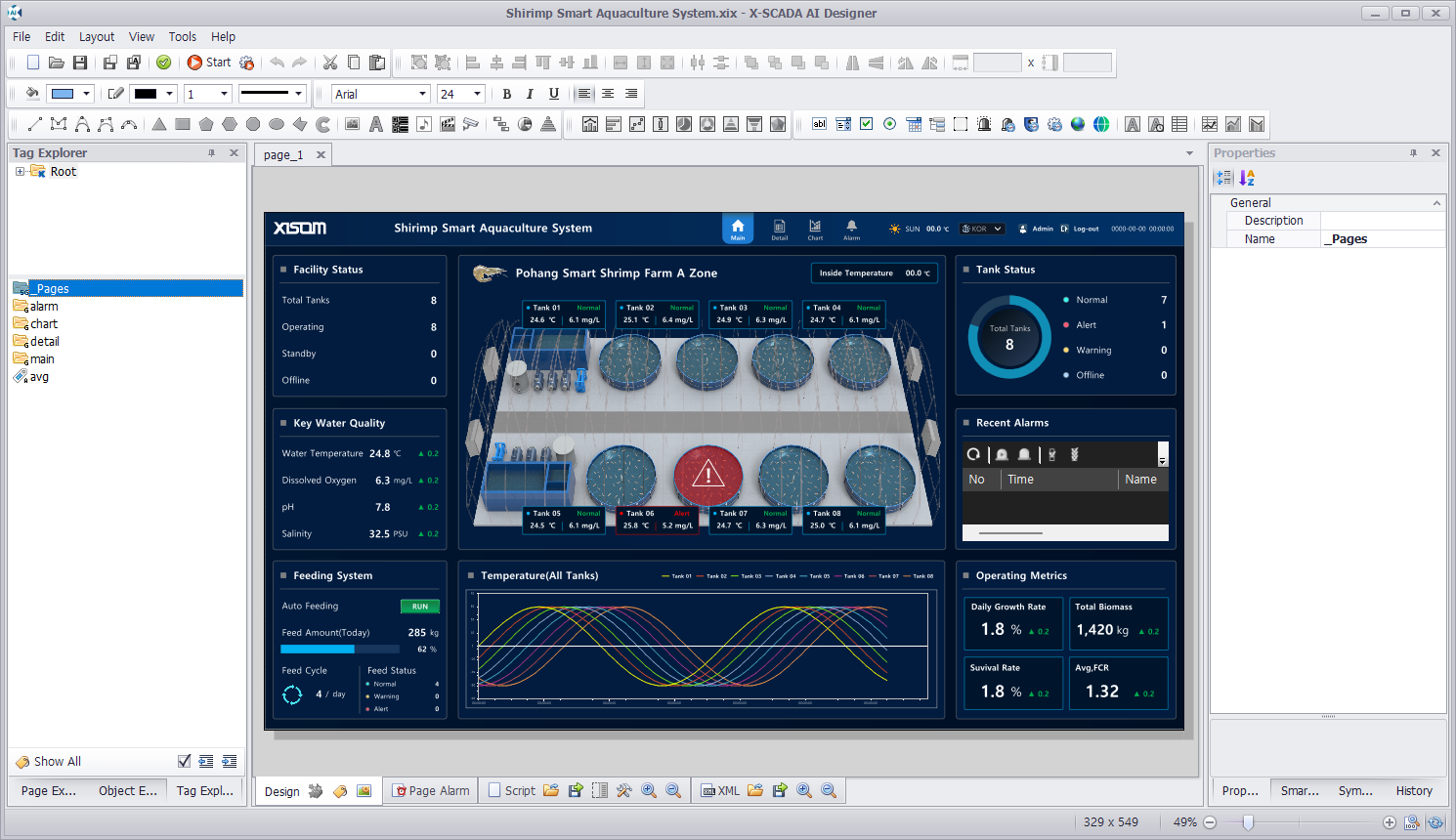Click the debug settings gear icon
Image resolution: width=1456 pixels, height=840 pixels.
[247, 63]
